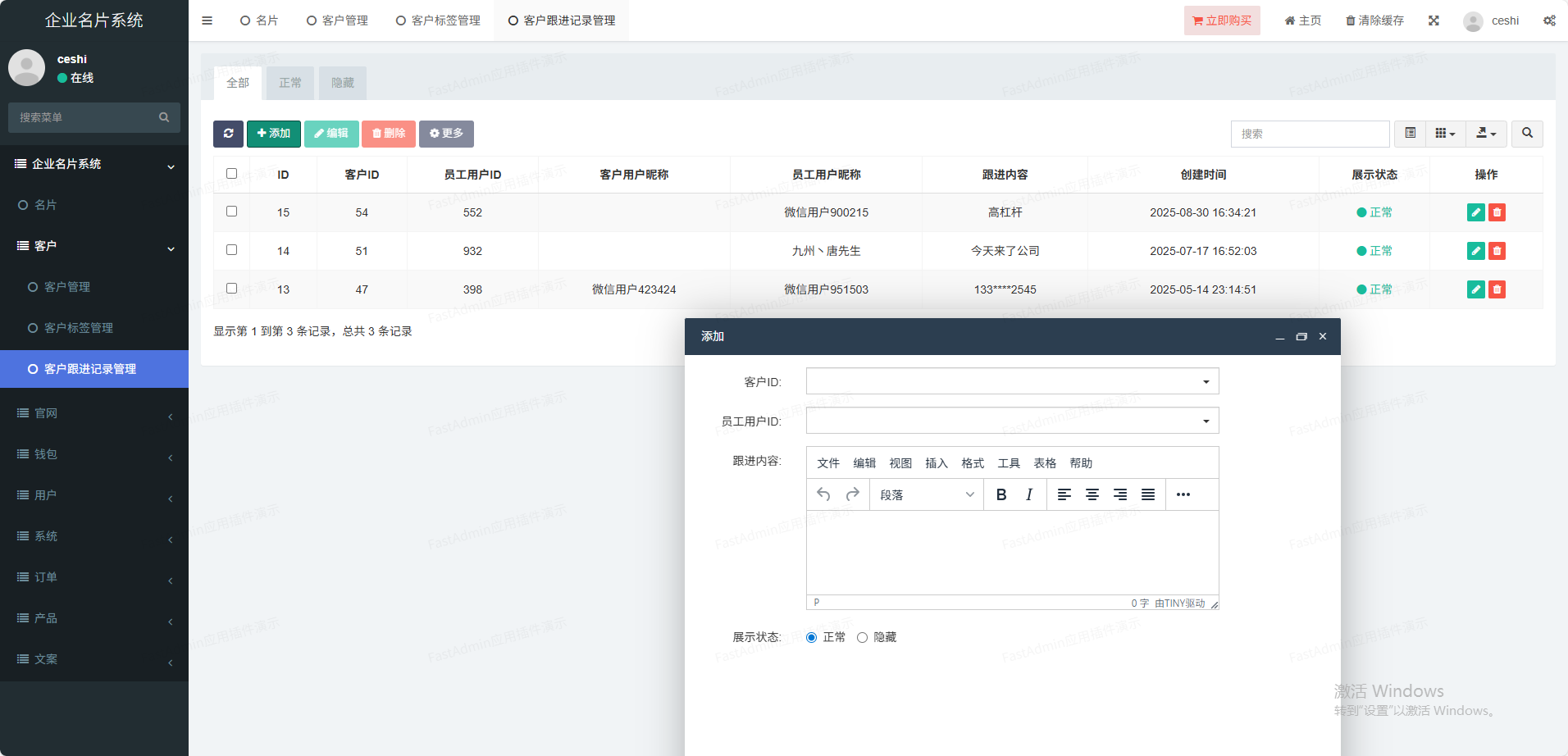Click the undo arrow in editor toolbar
Screen dimensions: 1568x756
pos(823,494)
